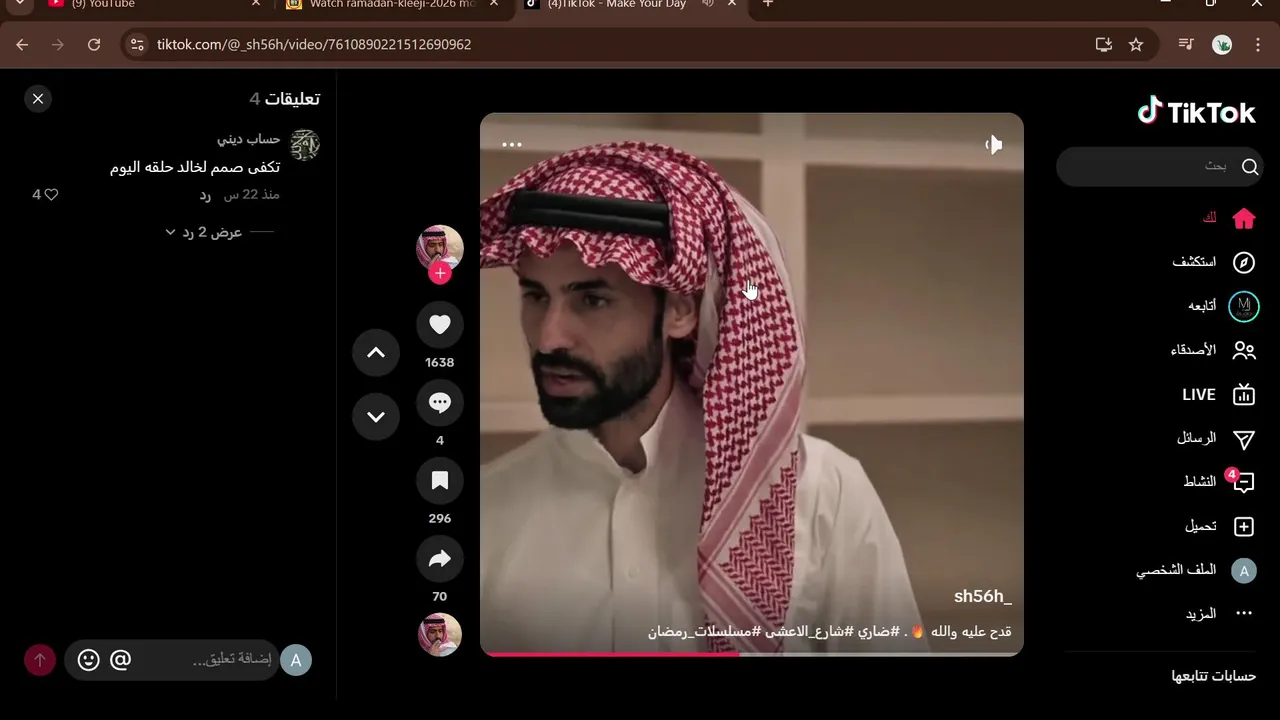This screenshot has width=1280, height=720.
Task: Open video options three-dot menu
Action: pyautogui.click(x=512, y=144)
